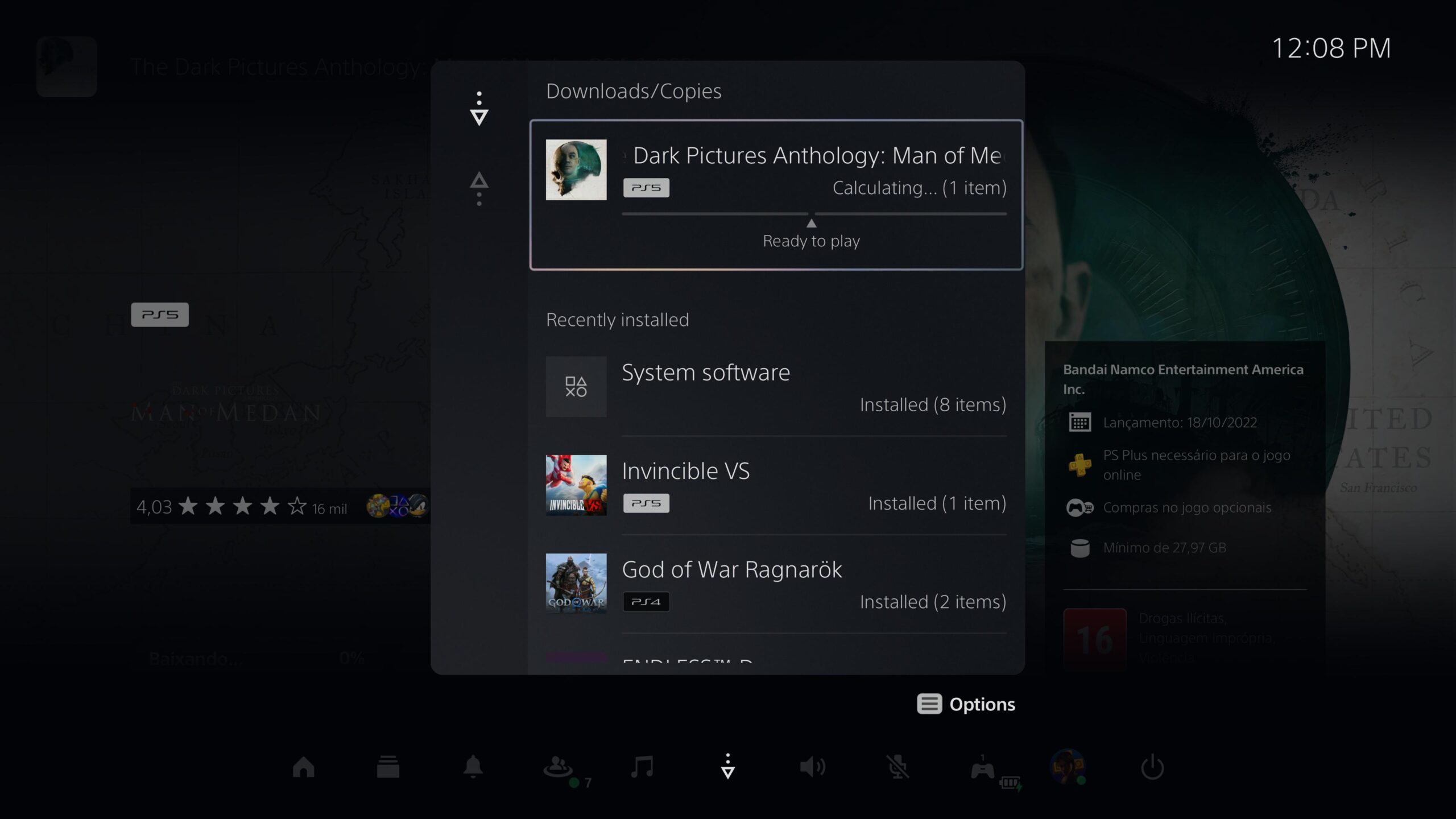The height and width of the screenshot is (819, 1456).
Task: Click the God of War cover thumbnail
Action: coord(576,584)
